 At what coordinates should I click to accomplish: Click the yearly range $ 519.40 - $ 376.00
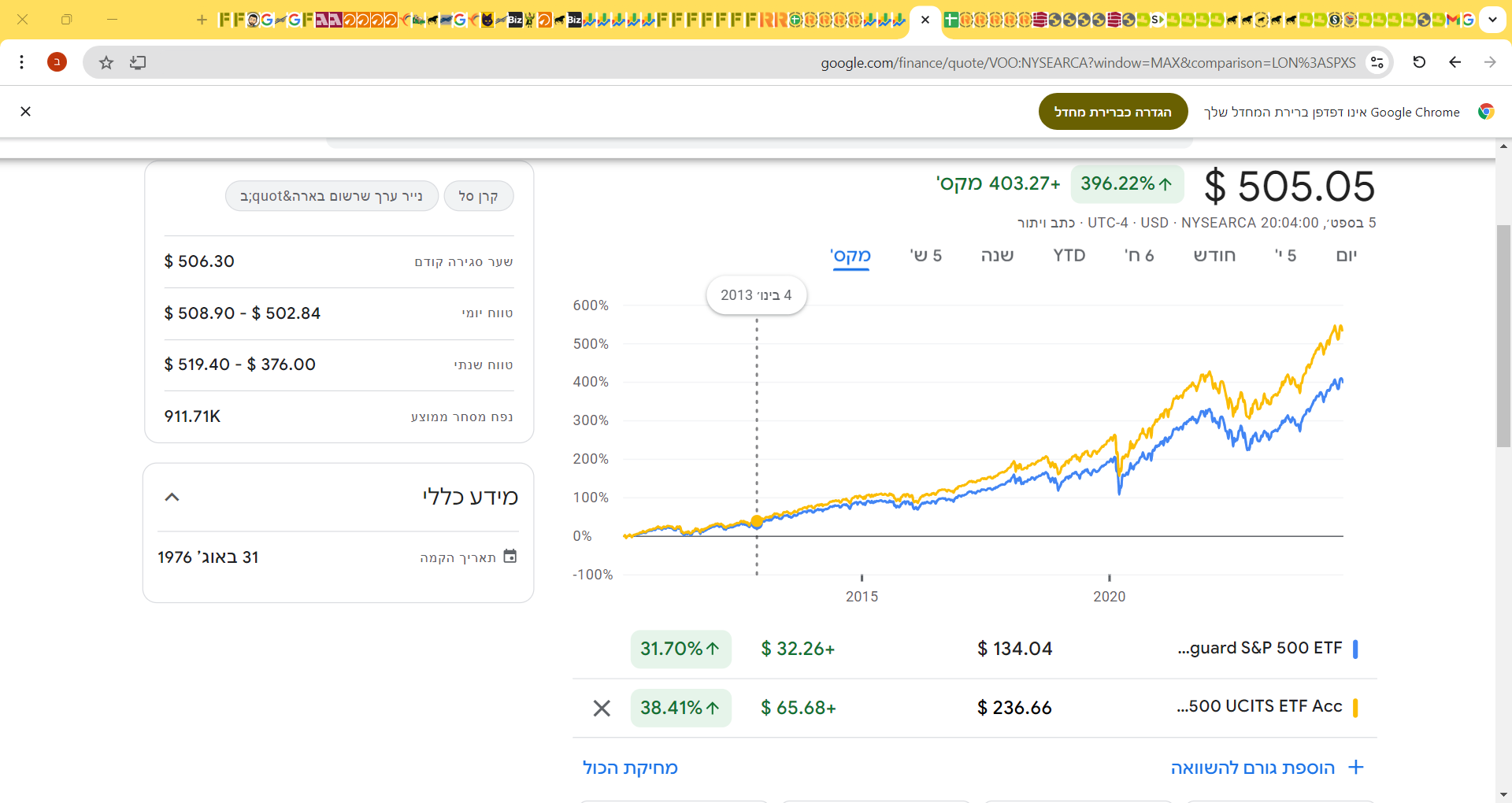[x=239, y=364]
